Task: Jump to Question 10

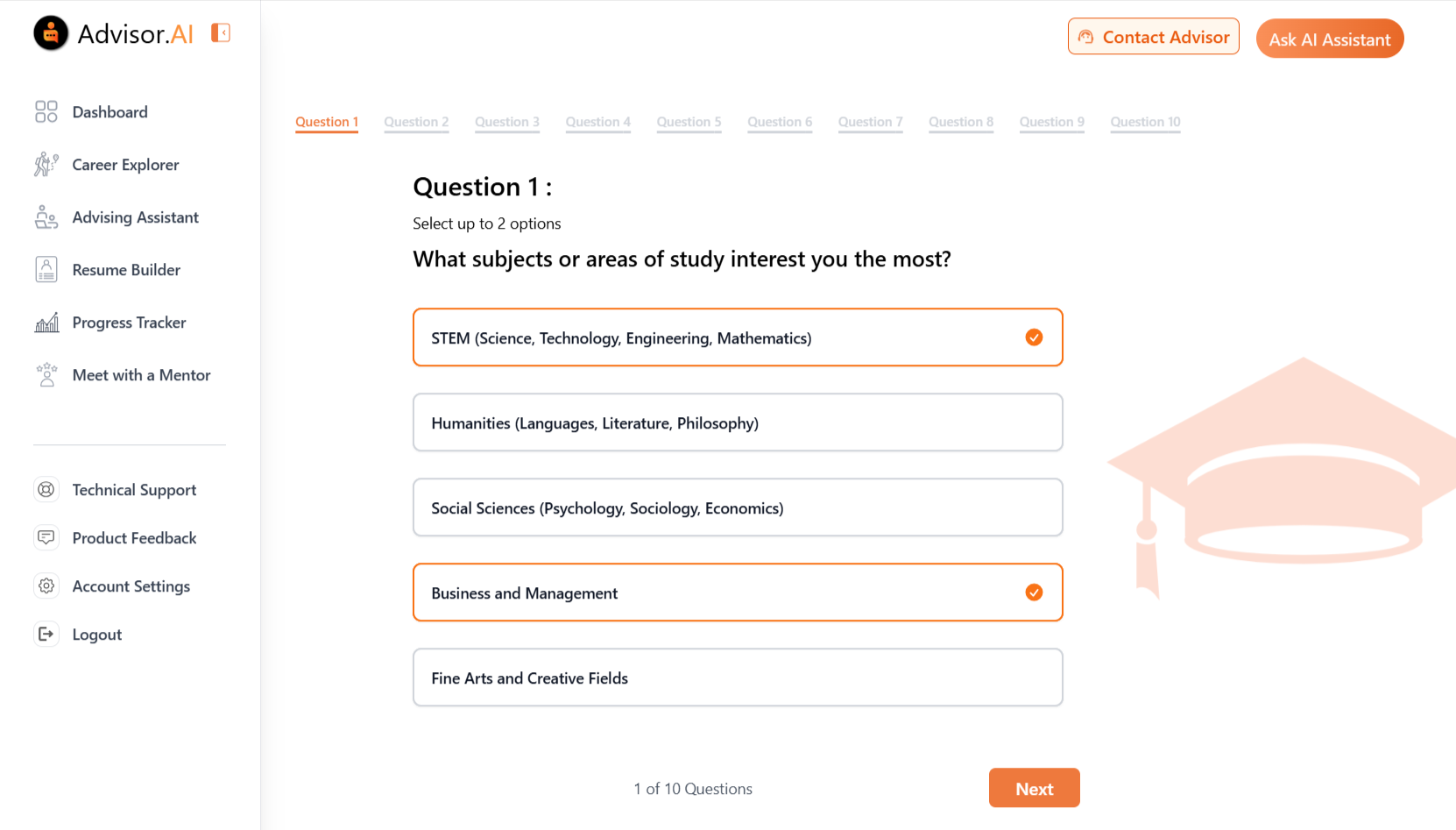Action: click(1145, 122)
